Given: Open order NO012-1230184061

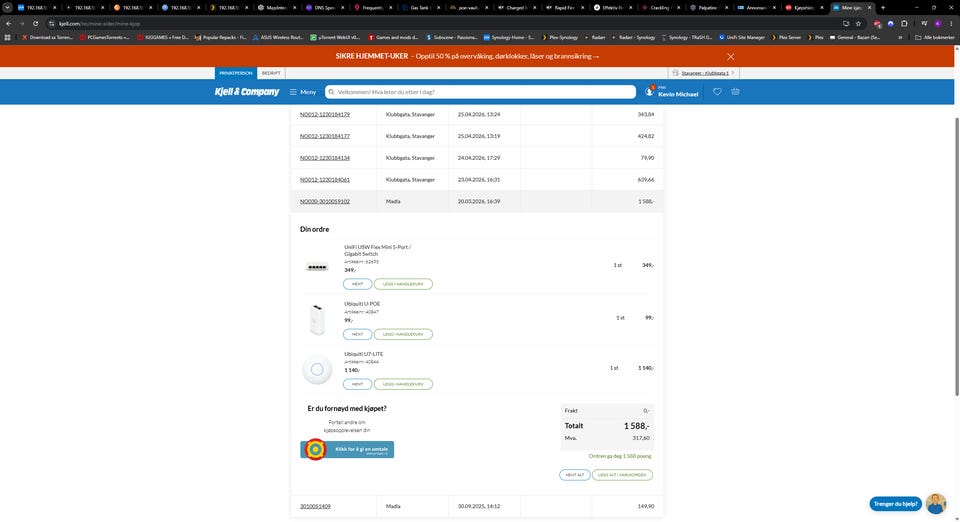Looking at the screenshot, I should coord(324,180).
